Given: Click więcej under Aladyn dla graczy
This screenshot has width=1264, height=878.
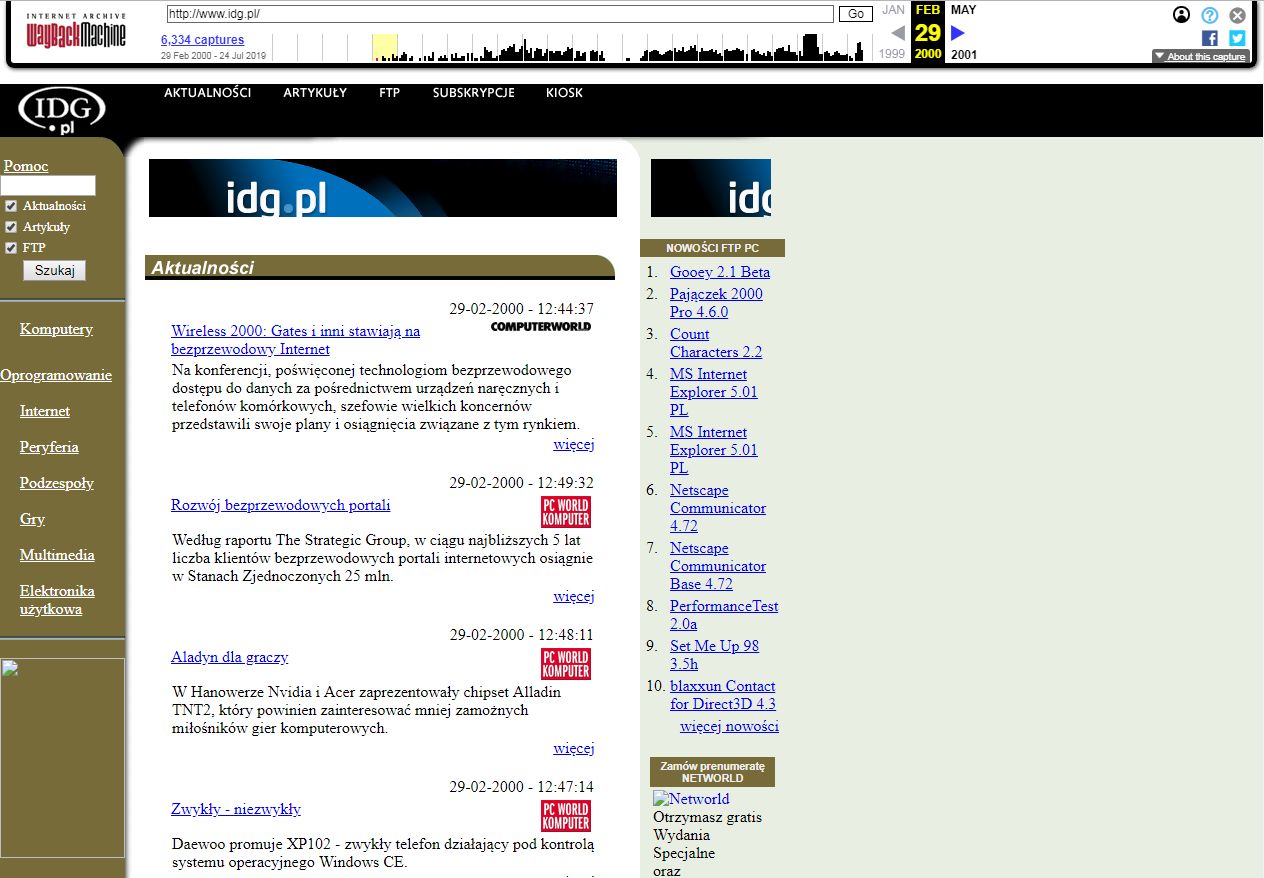Looking at the screenshot, I should pos(574,748).
